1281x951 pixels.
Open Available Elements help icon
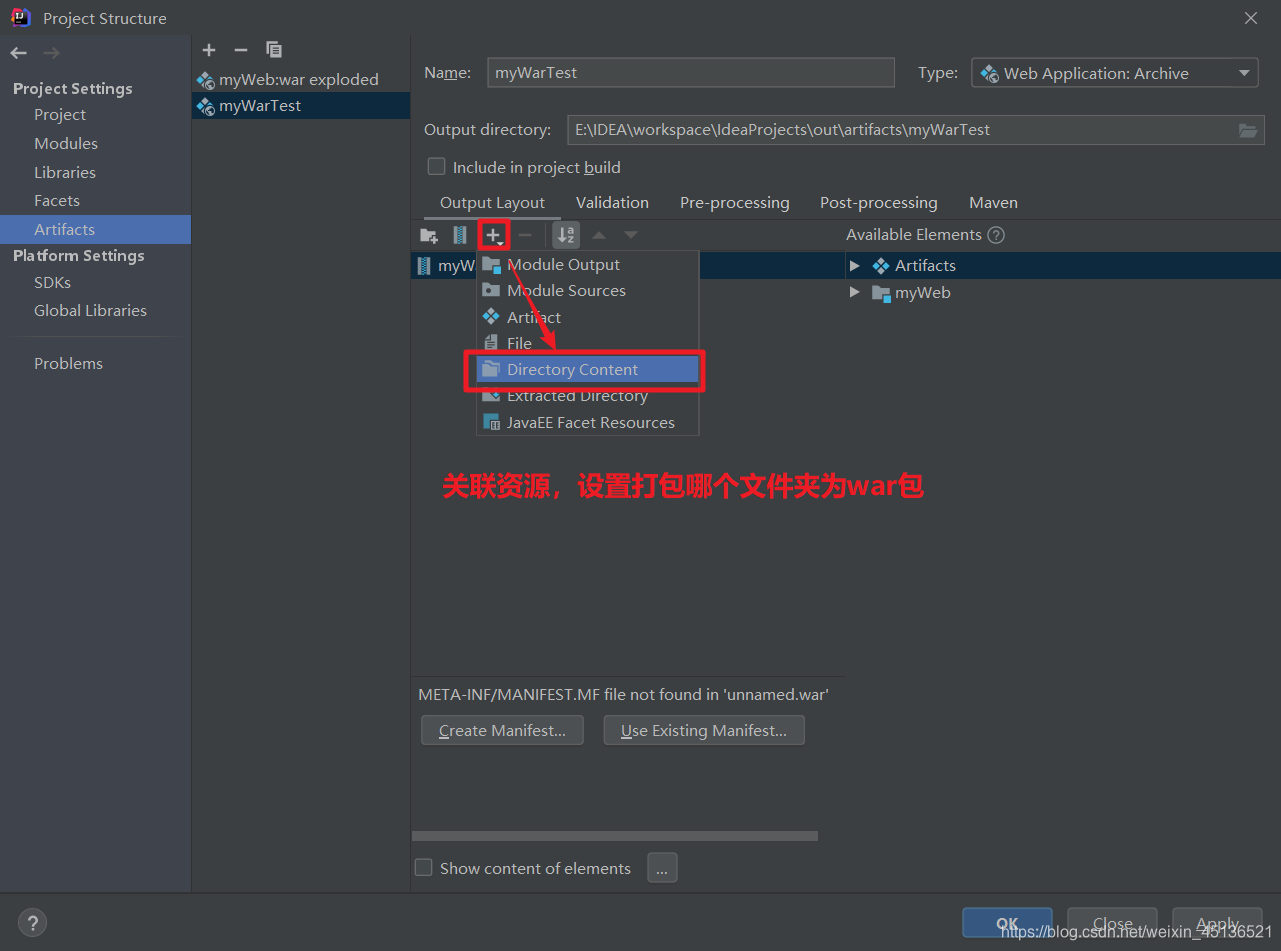click(995, 235)
